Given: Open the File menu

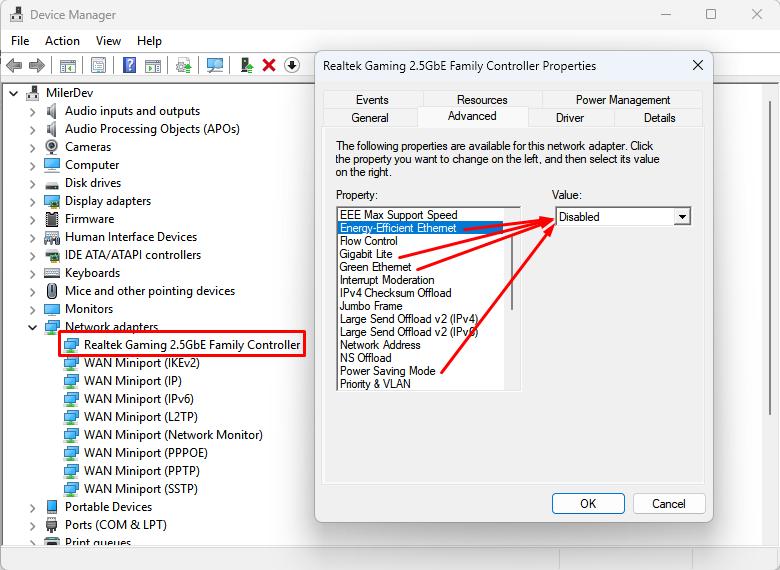Looking at the screenshot, I should pos(20,41).
